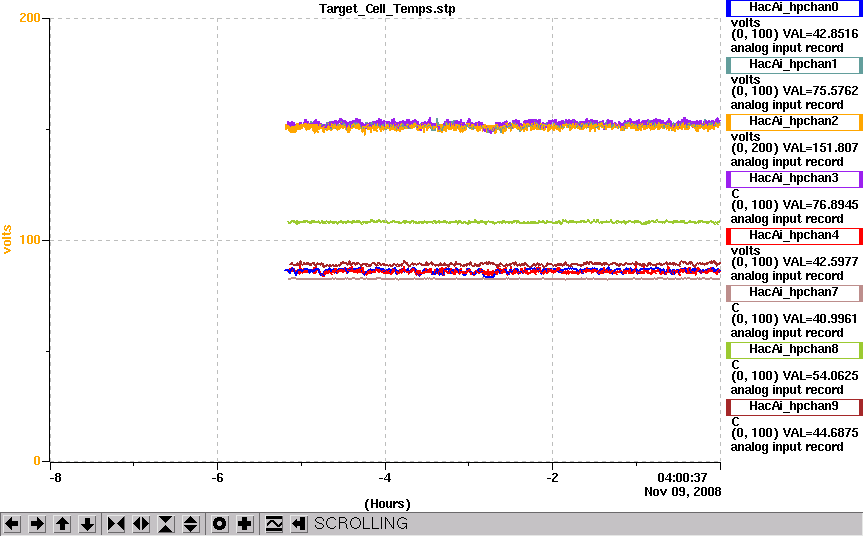Select the HacAi_hpchan2 curve legend
Screen dimensions: 863x536
(x=794, y=122)
